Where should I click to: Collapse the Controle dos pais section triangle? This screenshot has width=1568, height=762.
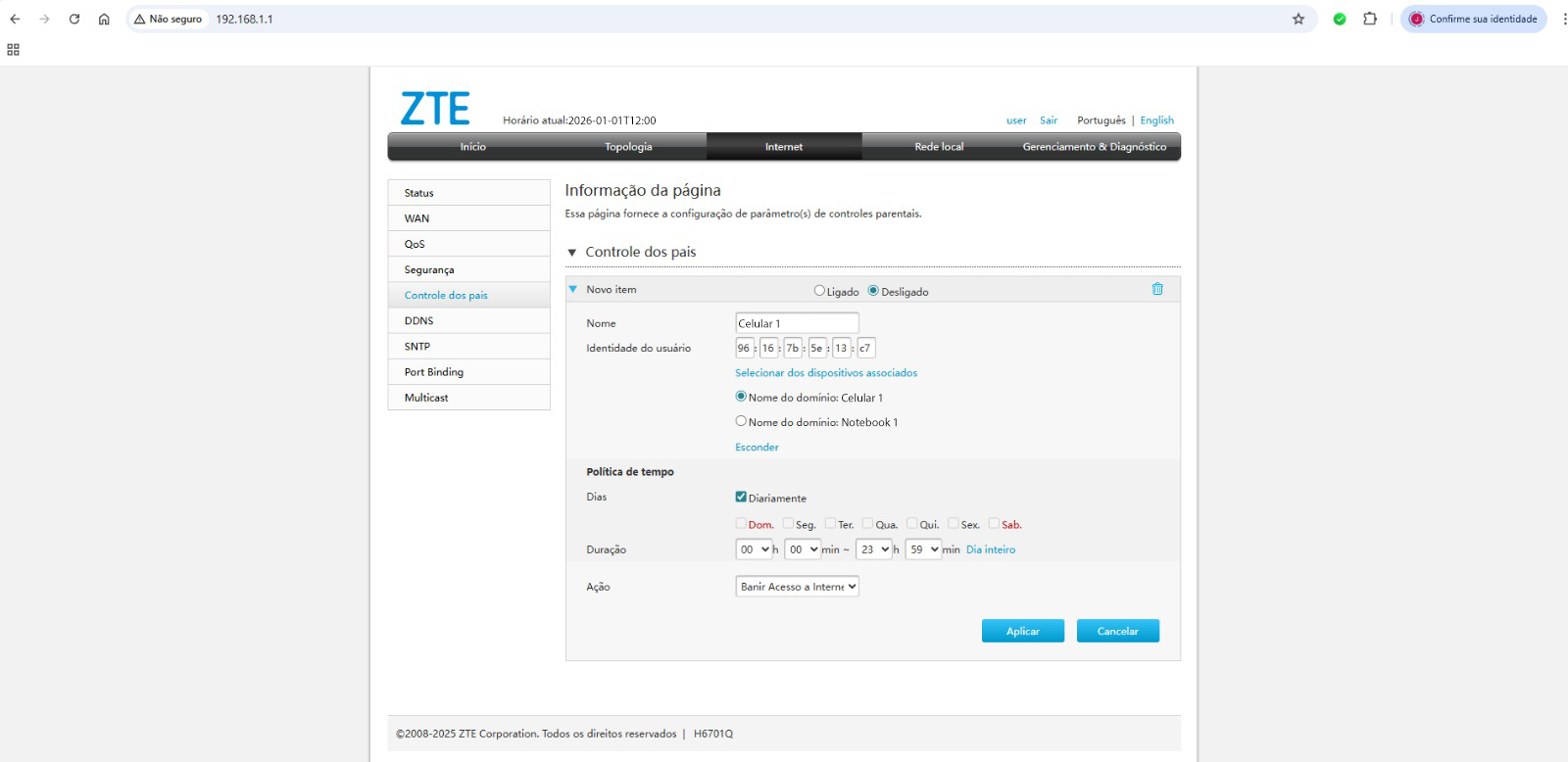click(572, 253)
